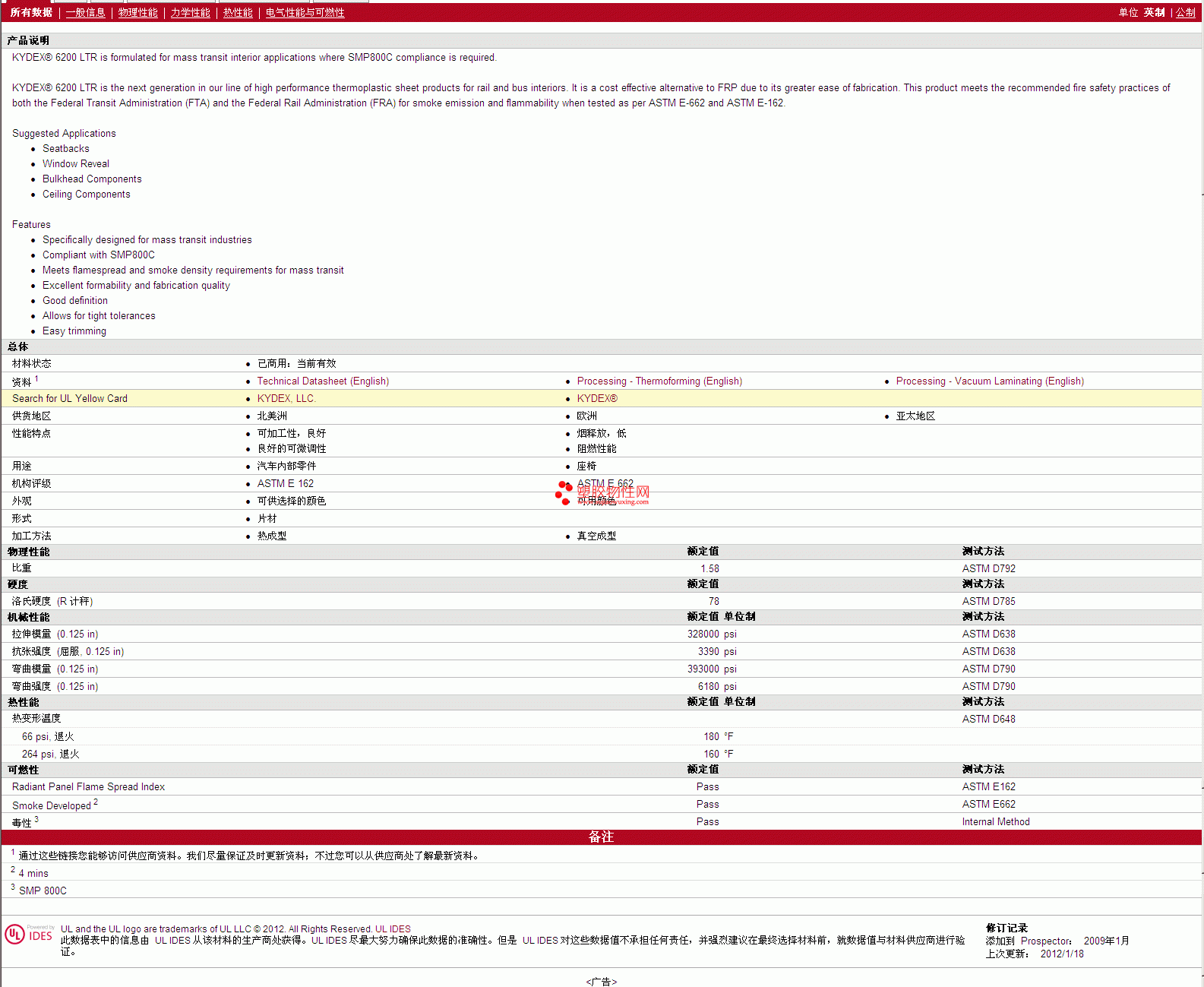Click the 已商用: 当前有效 status text
The width and height of the screenshot is (1204, 987).
(x=296, y=364)
